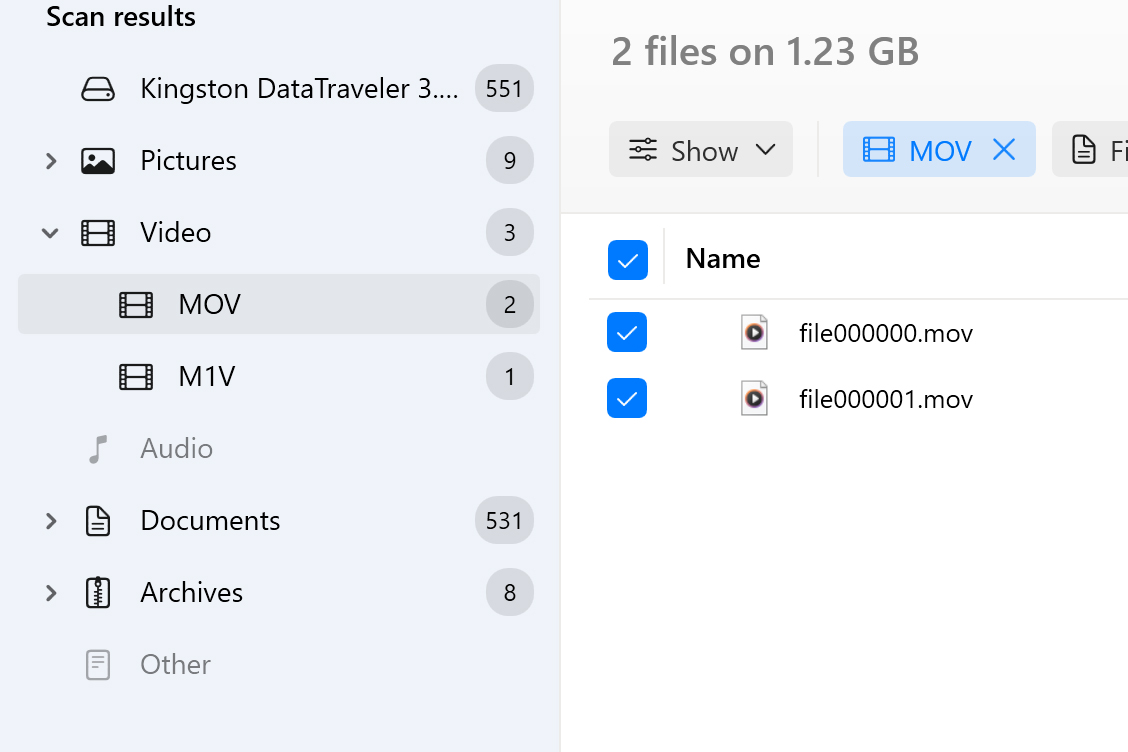Click the M1V filmstrip icon
This screenshot has width=1128, height=752.
136,377
